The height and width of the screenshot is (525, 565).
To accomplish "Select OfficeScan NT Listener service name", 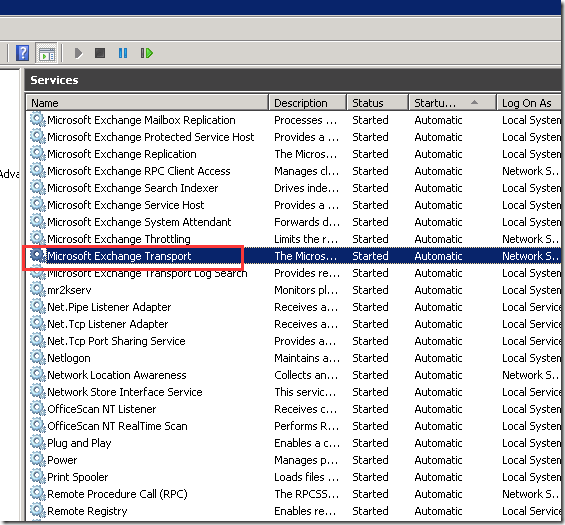I will point(102,409).
